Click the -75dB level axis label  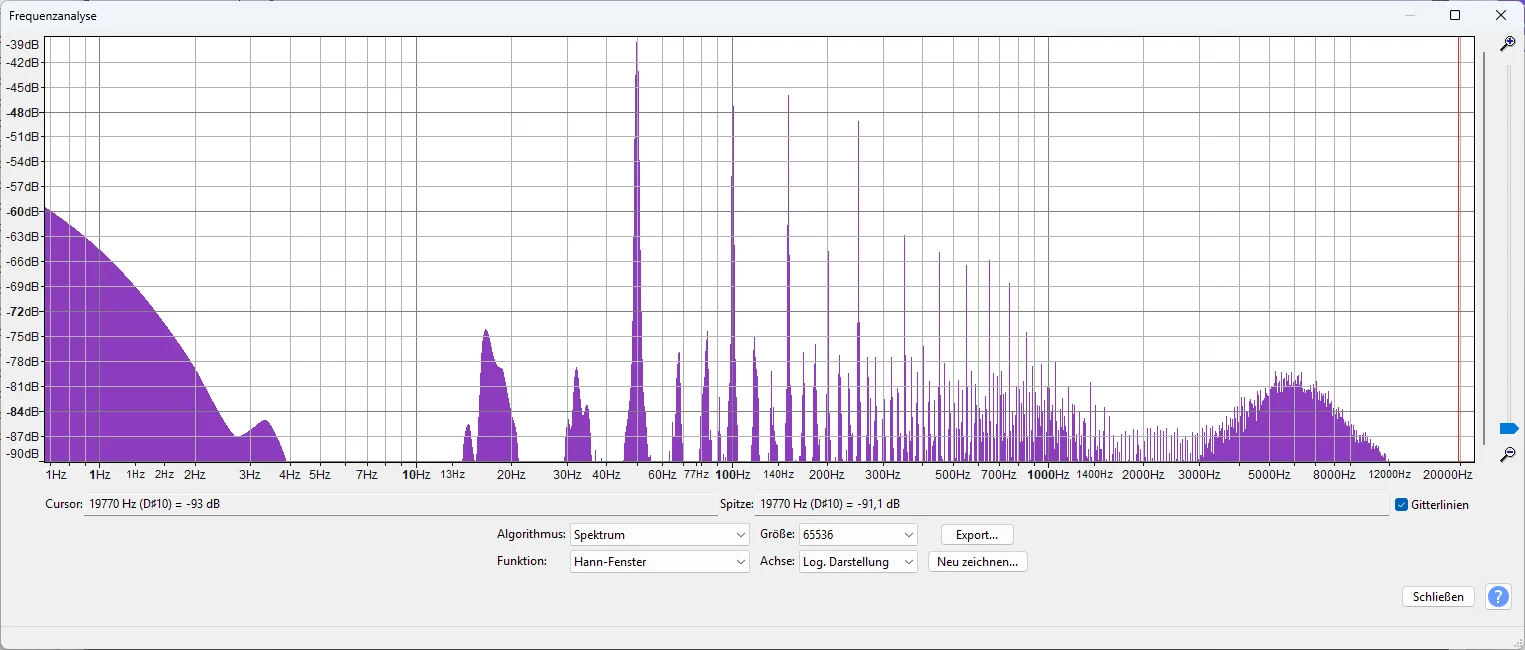pos(23,337)
